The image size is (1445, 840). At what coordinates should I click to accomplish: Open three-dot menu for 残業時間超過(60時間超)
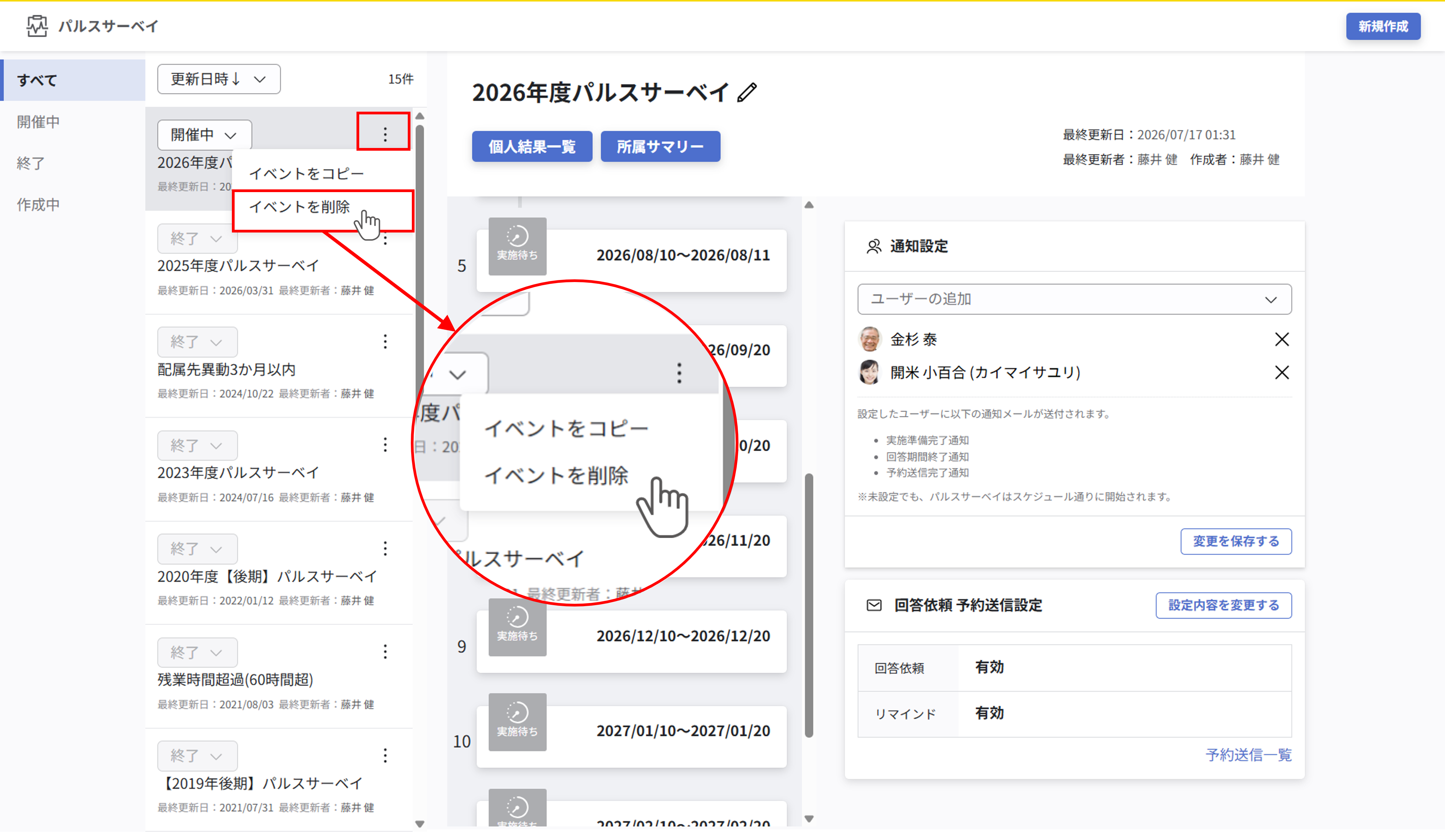(x=385, y=652)
